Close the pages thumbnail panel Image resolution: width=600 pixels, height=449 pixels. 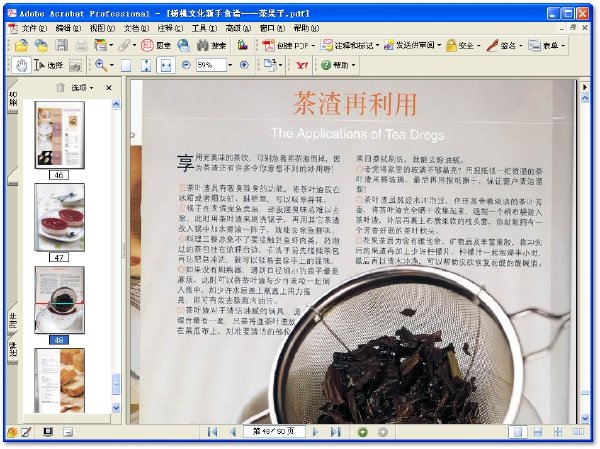pos(109,88)
